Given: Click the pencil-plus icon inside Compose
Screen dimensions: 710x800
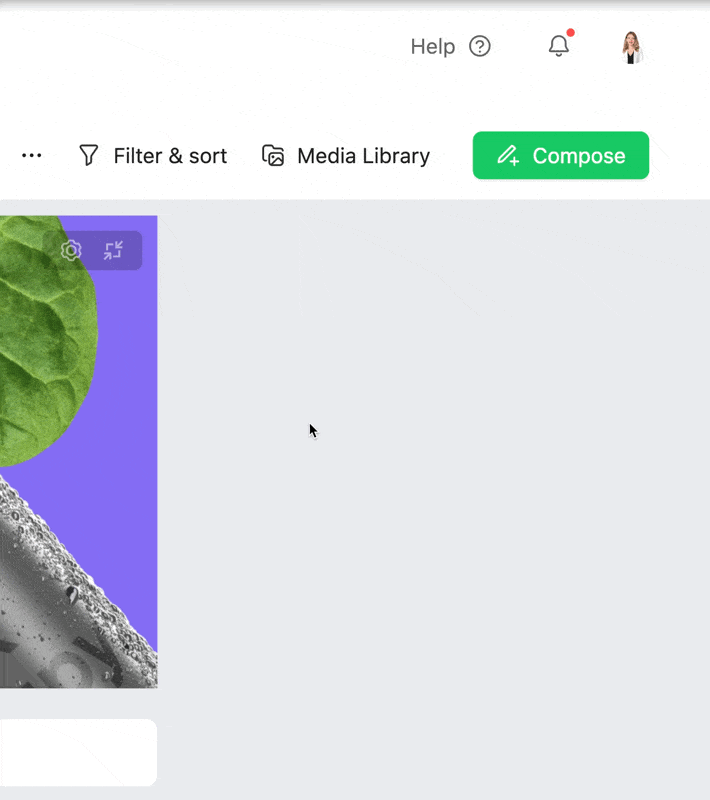Looking at the screenshot, I should tap(508, 155).
